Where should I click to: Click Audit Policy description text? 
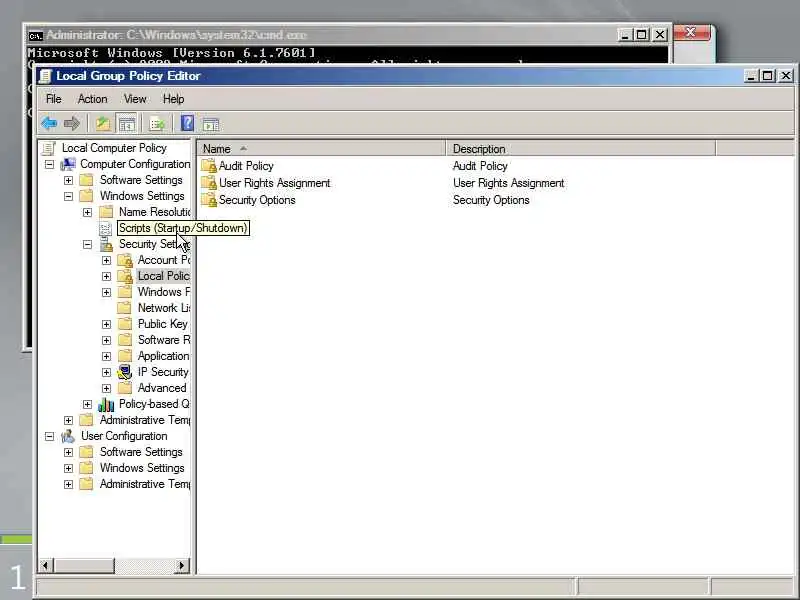click(x=480, y=166)
